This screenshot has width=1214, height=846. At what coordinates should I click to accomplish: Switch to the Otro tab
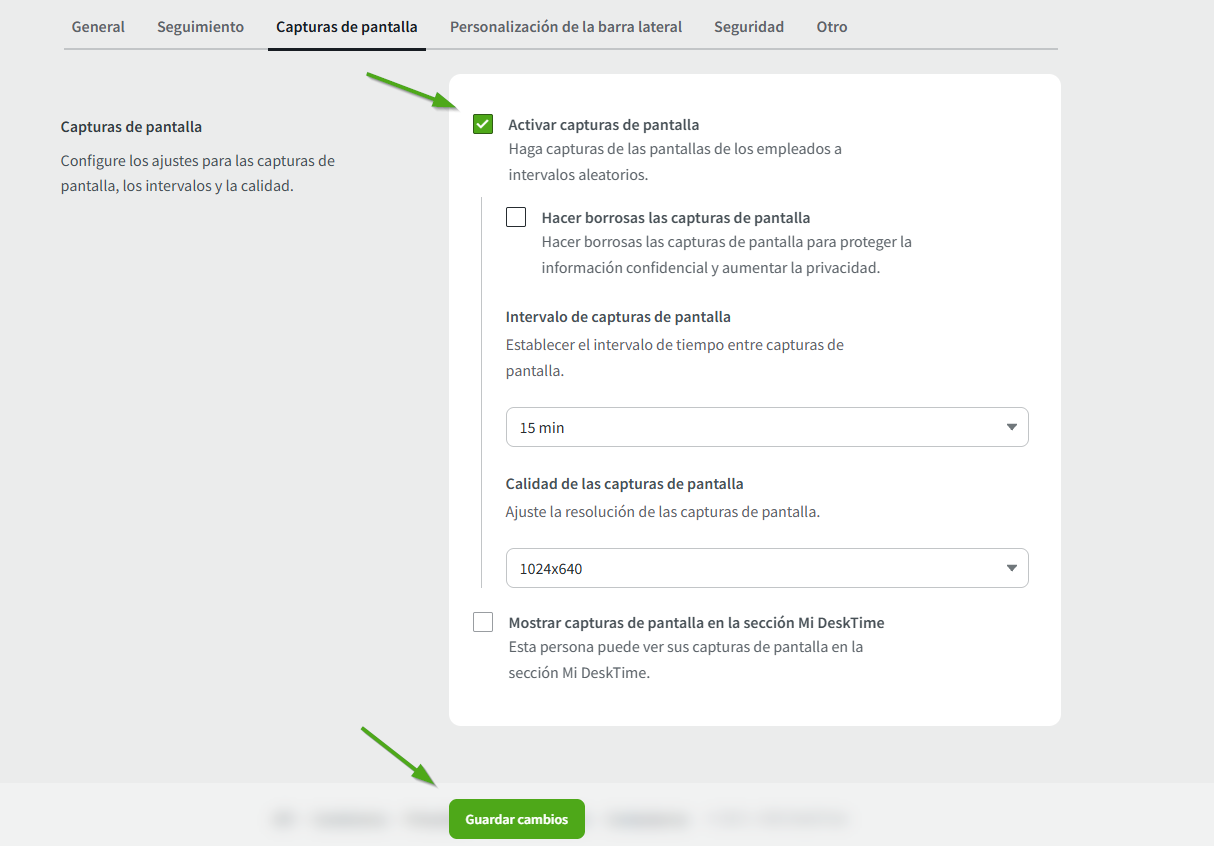pos(831,27)
